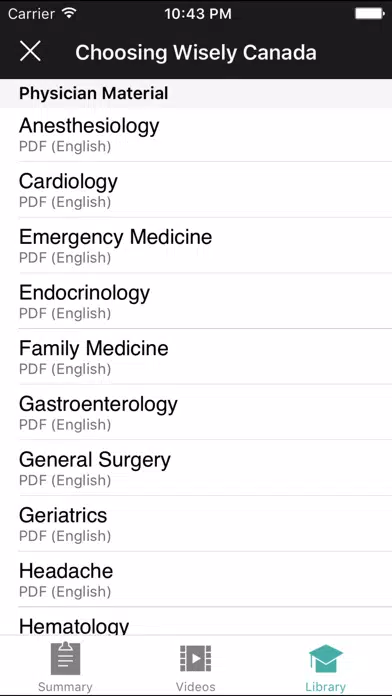The image size is (392, 696).
Task: Tap the battery icon in status bar
Action: (369, 14)
